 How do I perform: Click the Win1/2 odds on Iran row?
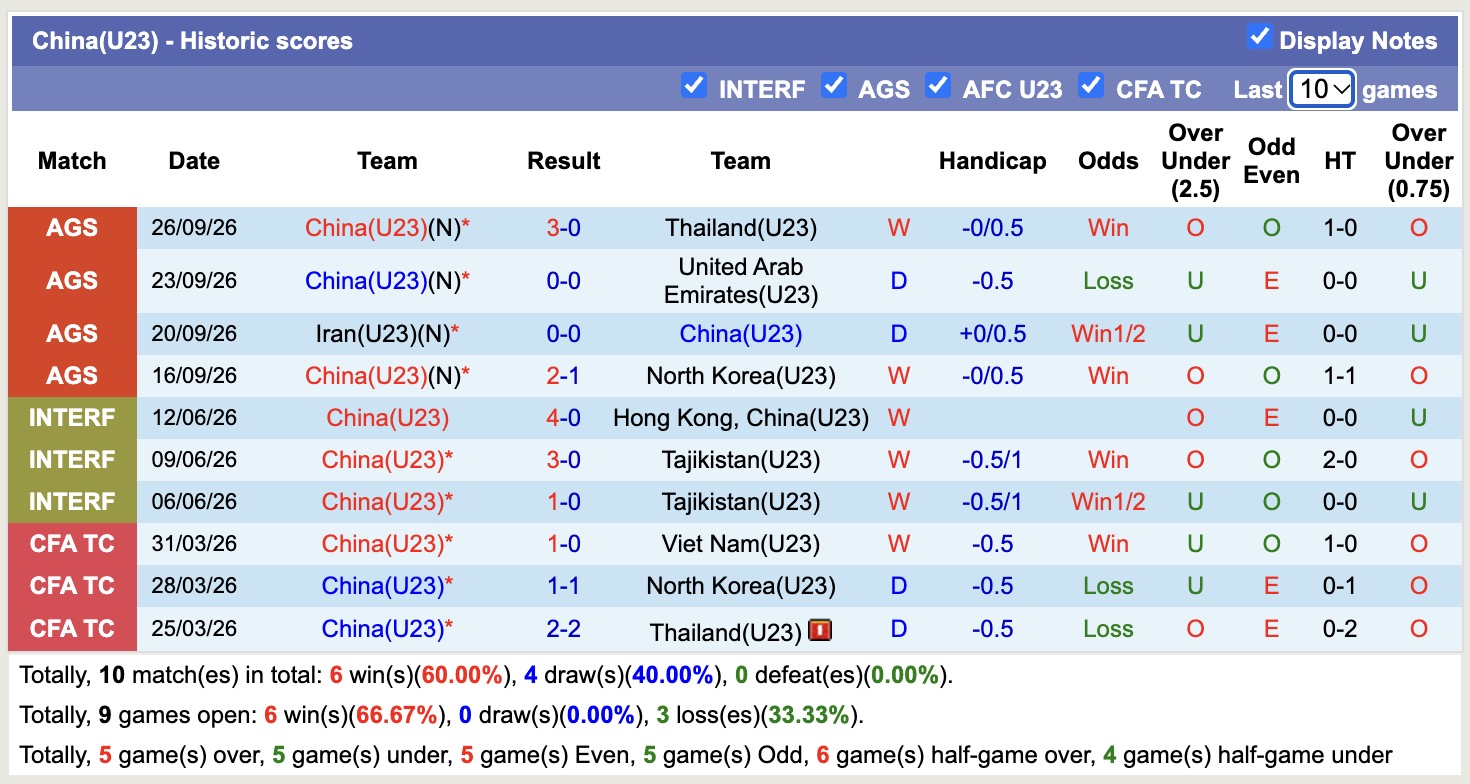click(1108, 334)
